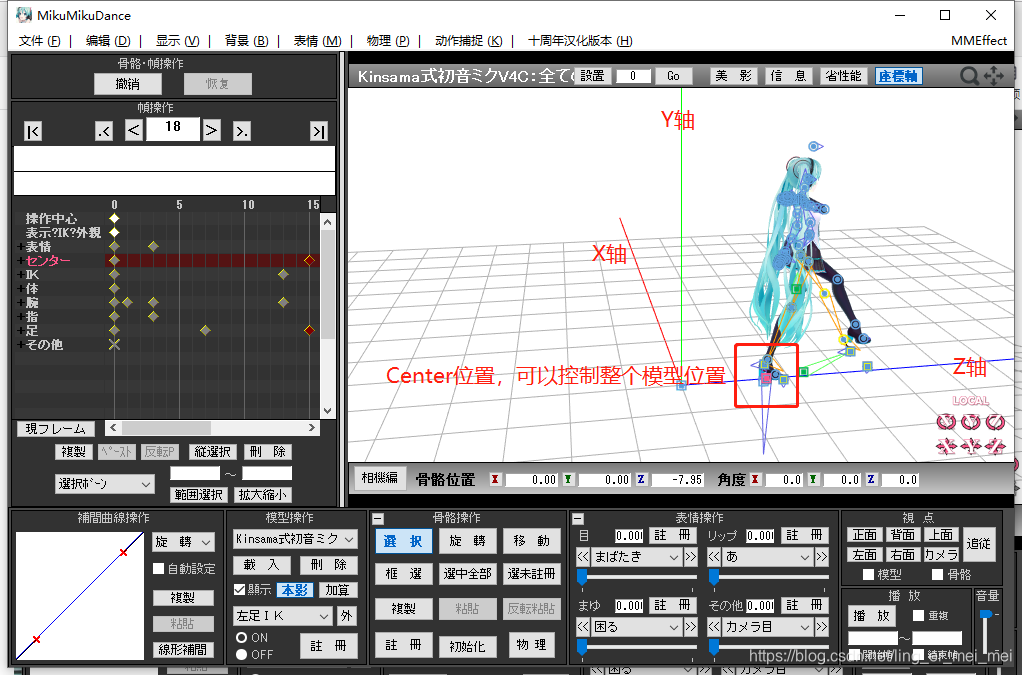Click the Y-axis rotation handle under LOCAL
1022x675 pixels.
pos(971,422)
